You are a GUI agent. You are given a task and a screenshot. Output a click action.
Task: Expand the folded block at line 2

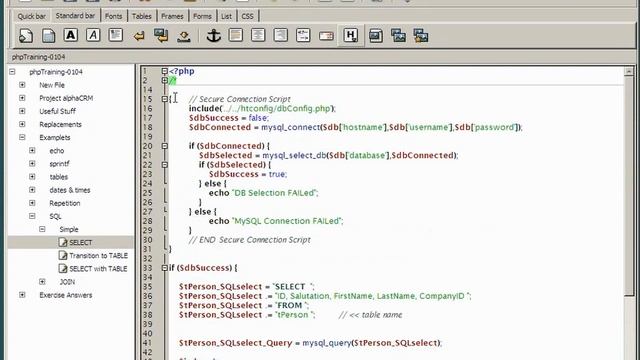coord(164,80)
